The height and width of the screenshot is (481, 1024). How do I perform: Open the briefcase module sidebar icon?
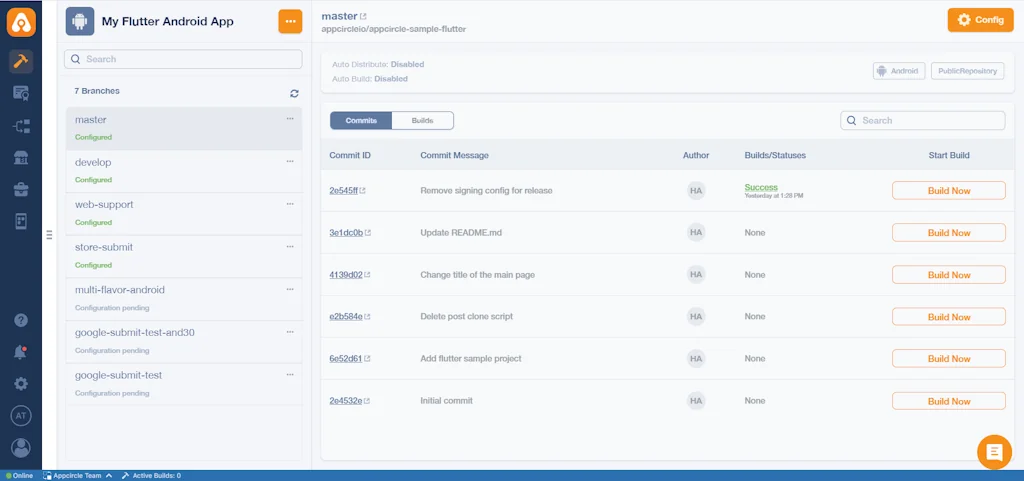tap(21, 190)
